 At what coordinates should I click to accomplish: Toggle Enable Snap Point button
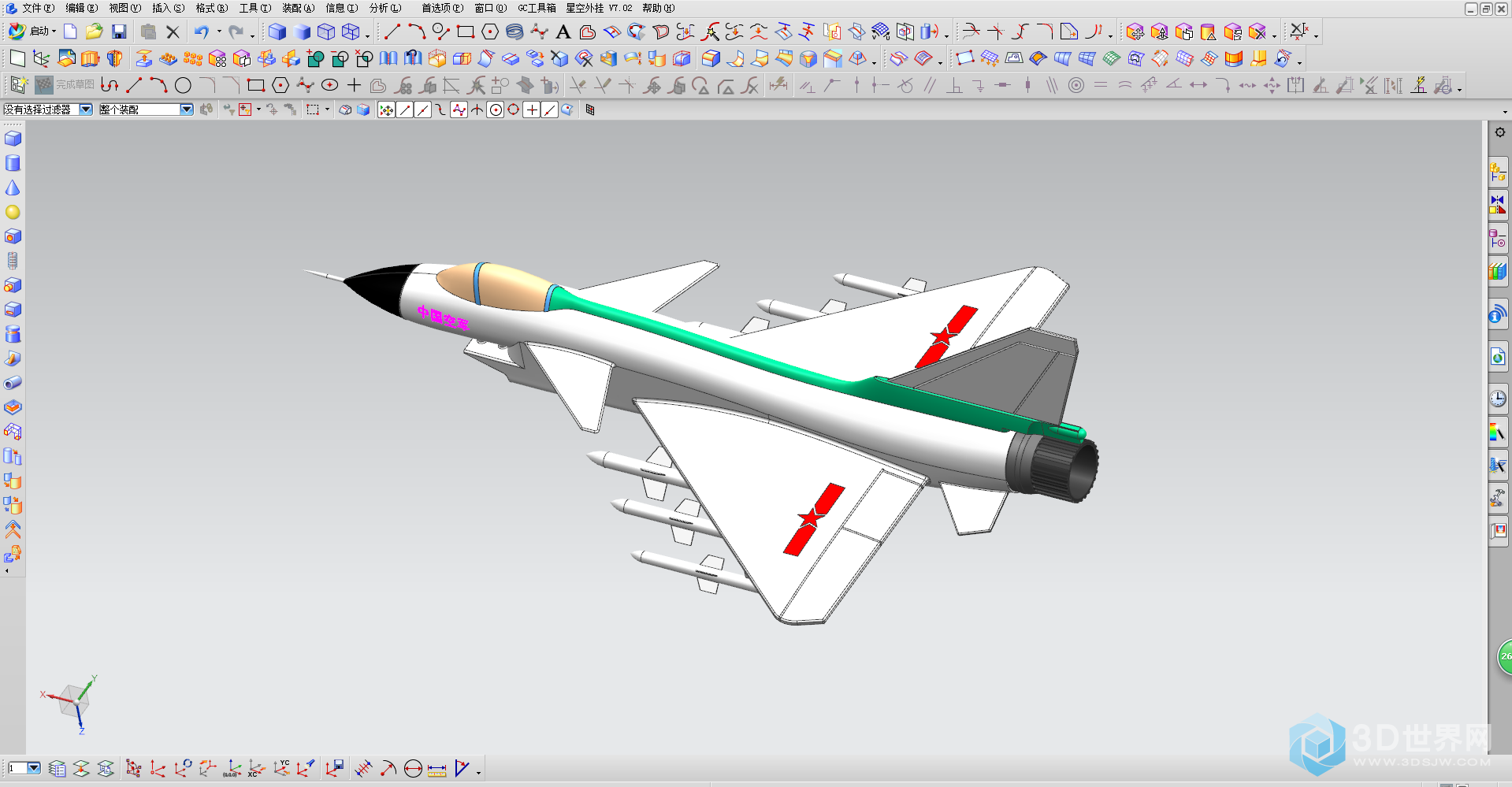[x=386, y=110]
